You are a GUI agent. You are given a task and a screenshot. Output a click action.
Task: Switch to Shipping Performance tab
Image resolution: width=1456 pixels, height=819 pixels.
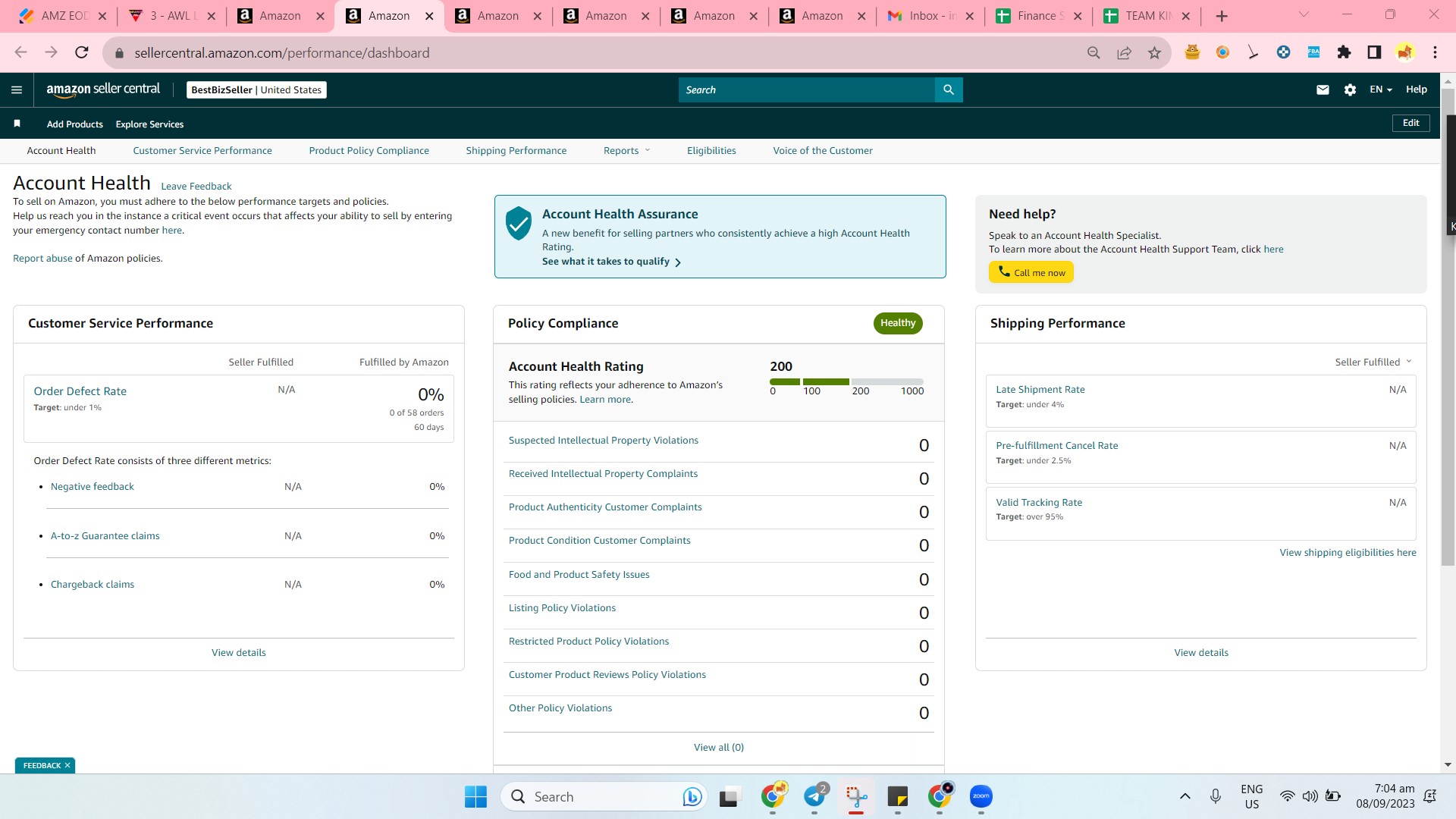(x=516, y=150)
